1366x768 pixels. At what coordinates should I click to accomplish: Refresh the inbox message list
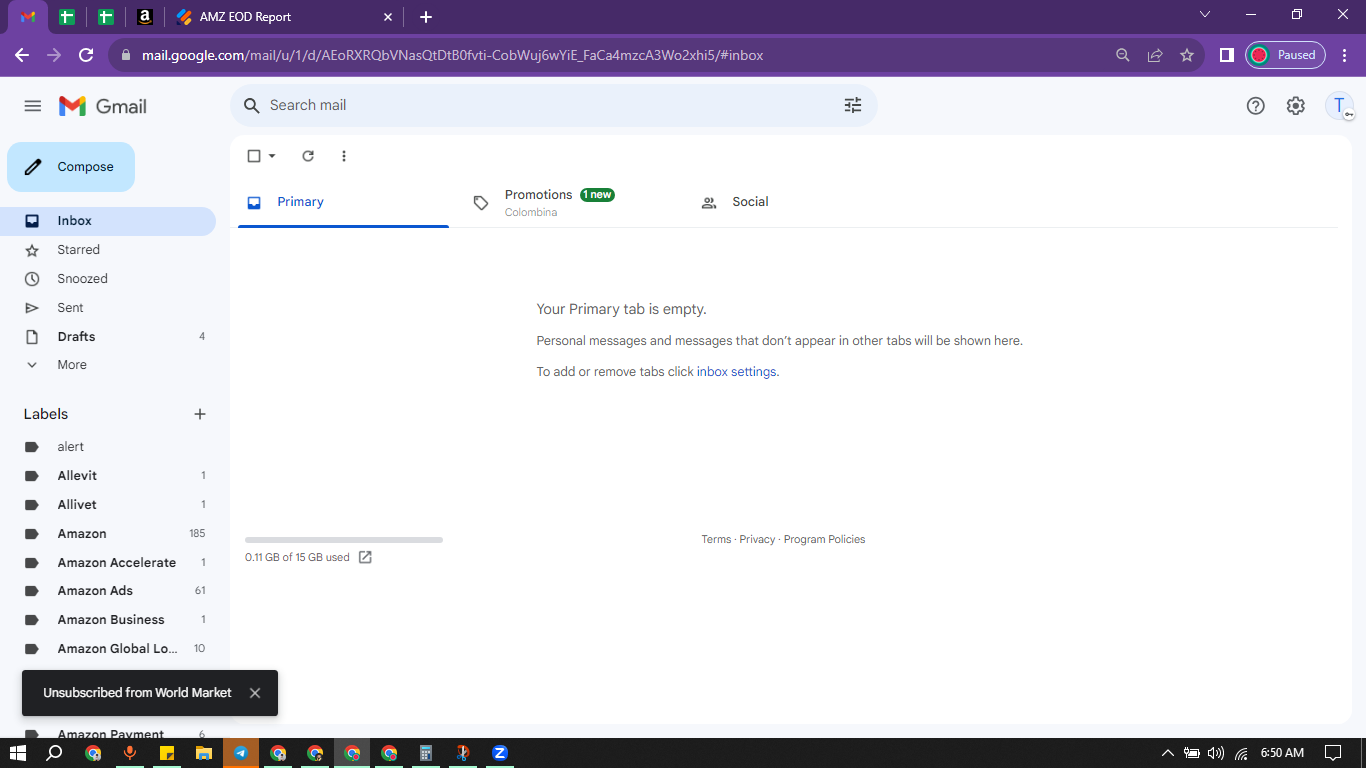coord(308,156)
